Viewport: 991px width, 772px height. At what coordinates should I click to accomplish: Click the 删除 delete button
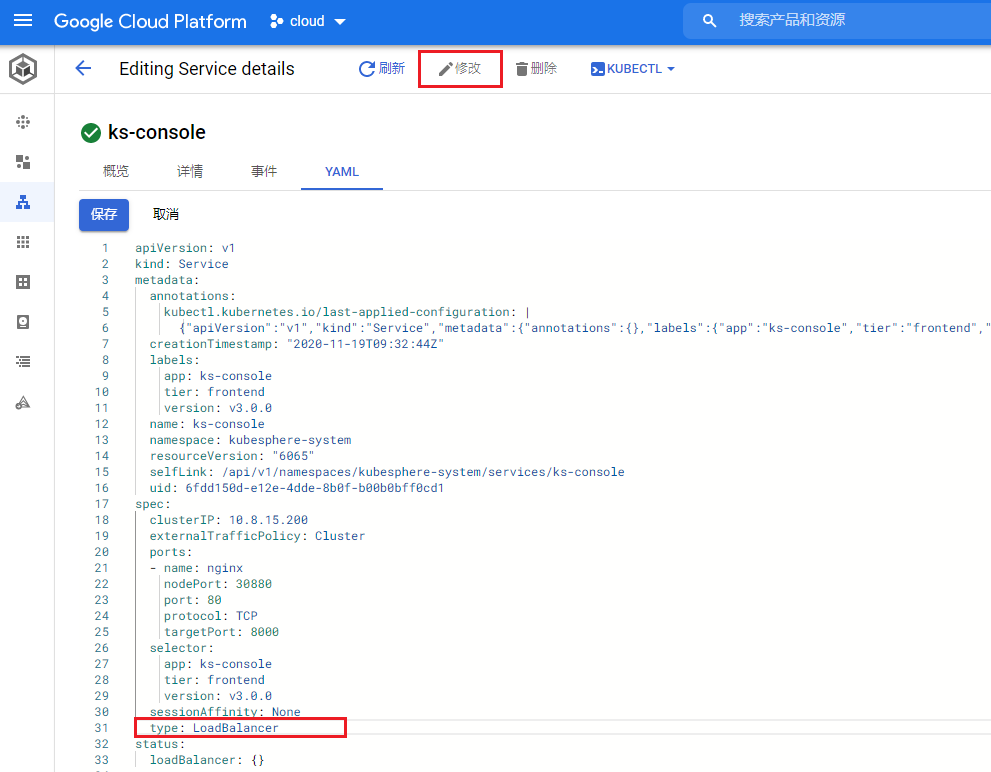pyautogui.click(x=536, y=68)
